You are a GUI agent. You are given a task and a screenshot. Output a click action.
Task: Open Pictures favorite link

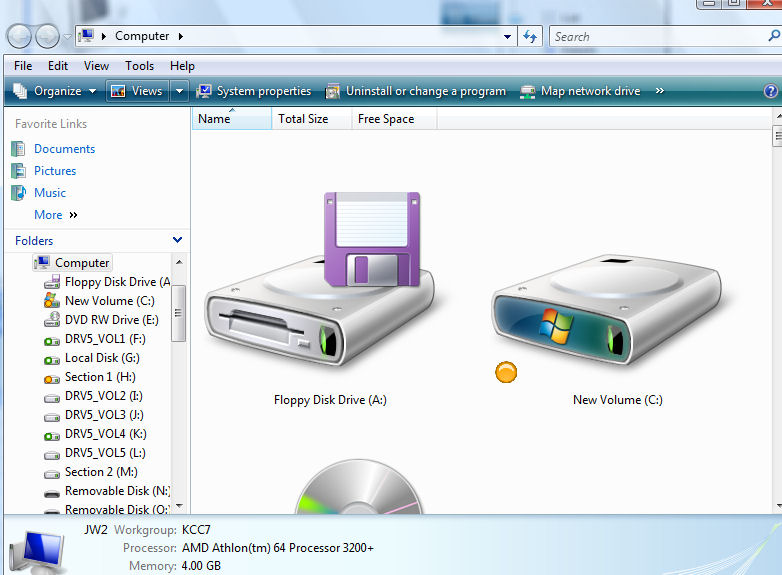click(55, 171)
